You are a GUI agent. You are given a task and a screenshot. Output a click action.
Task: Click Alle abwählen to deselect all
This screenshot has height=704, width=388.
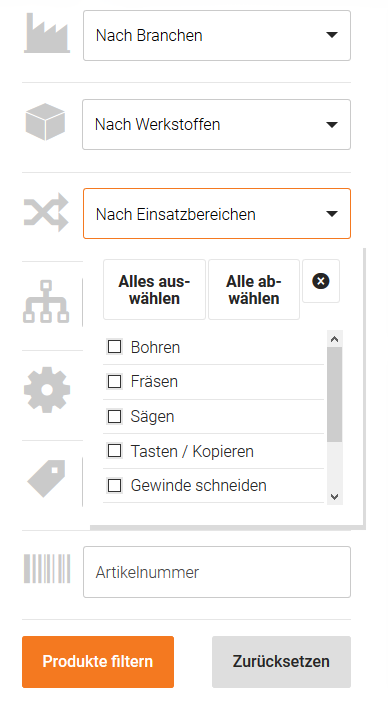pyautogui.click(x=254, y=290)
